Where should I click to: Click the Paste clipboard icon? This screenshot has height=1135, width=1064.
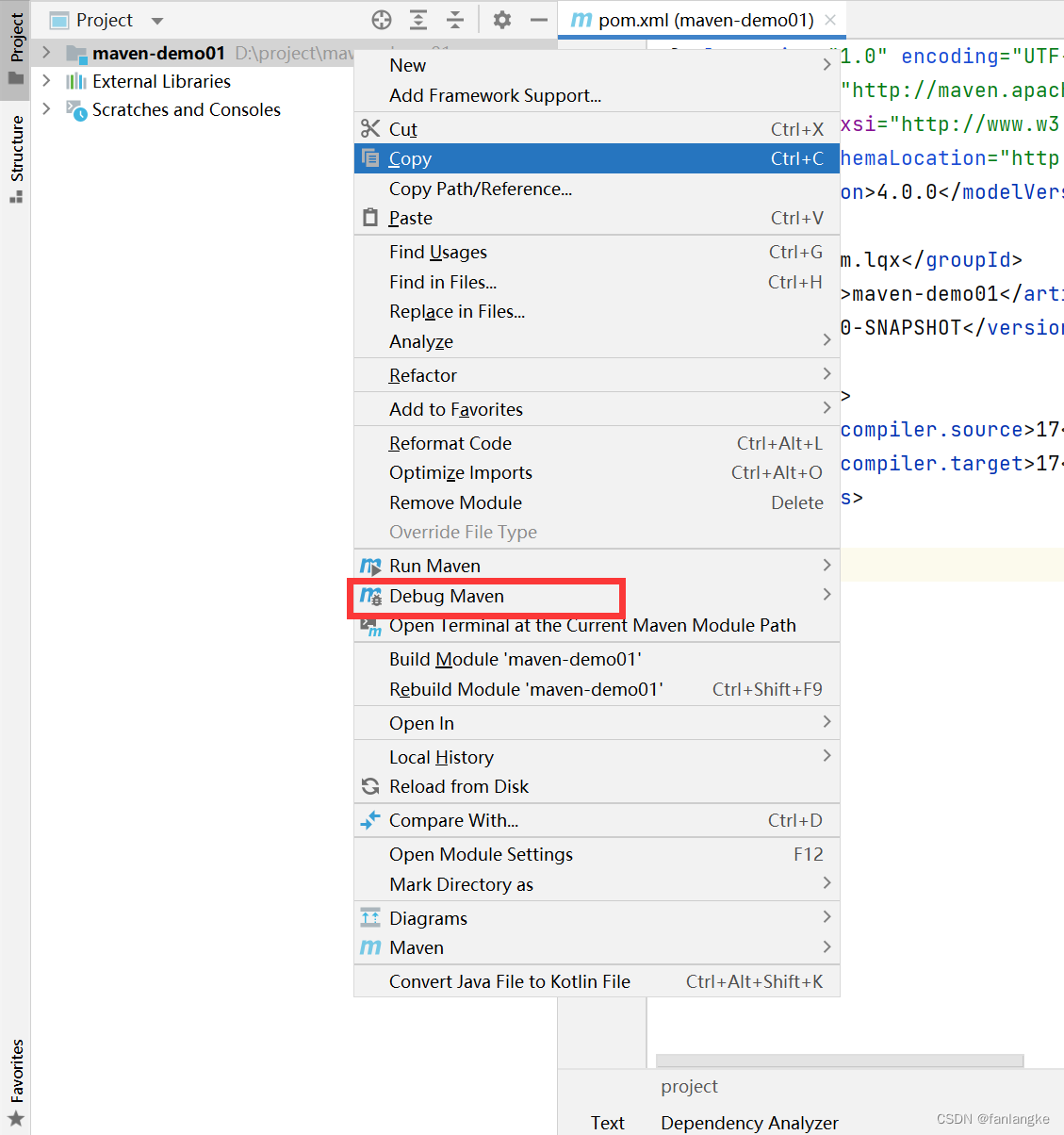click(370, 218)
